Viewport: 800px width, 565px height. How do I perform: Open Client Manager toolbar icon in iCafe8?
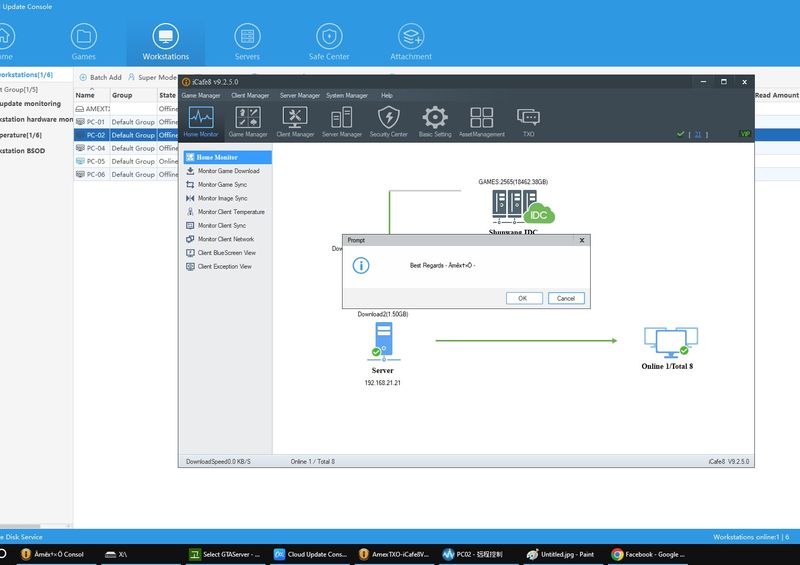pos(295,121)
